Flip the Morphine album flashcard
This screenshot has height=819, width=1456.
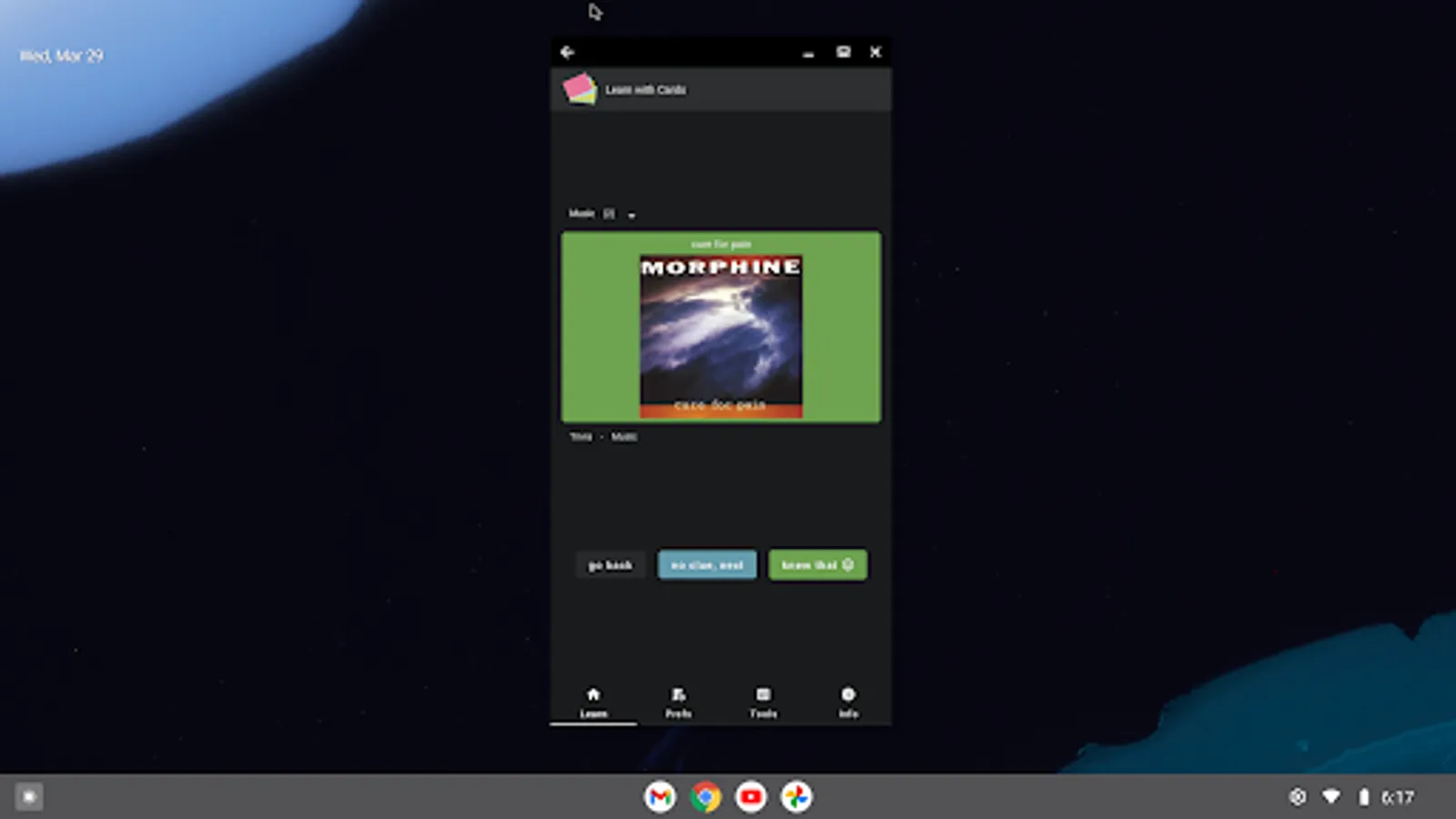point(721,327)
